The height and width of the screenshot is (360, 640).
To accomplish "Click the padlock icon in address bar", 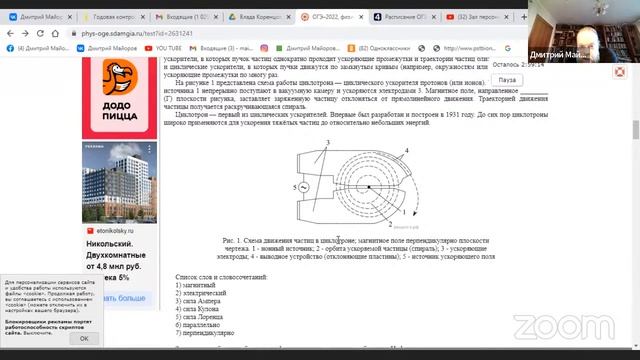I will tap(74, 33).
